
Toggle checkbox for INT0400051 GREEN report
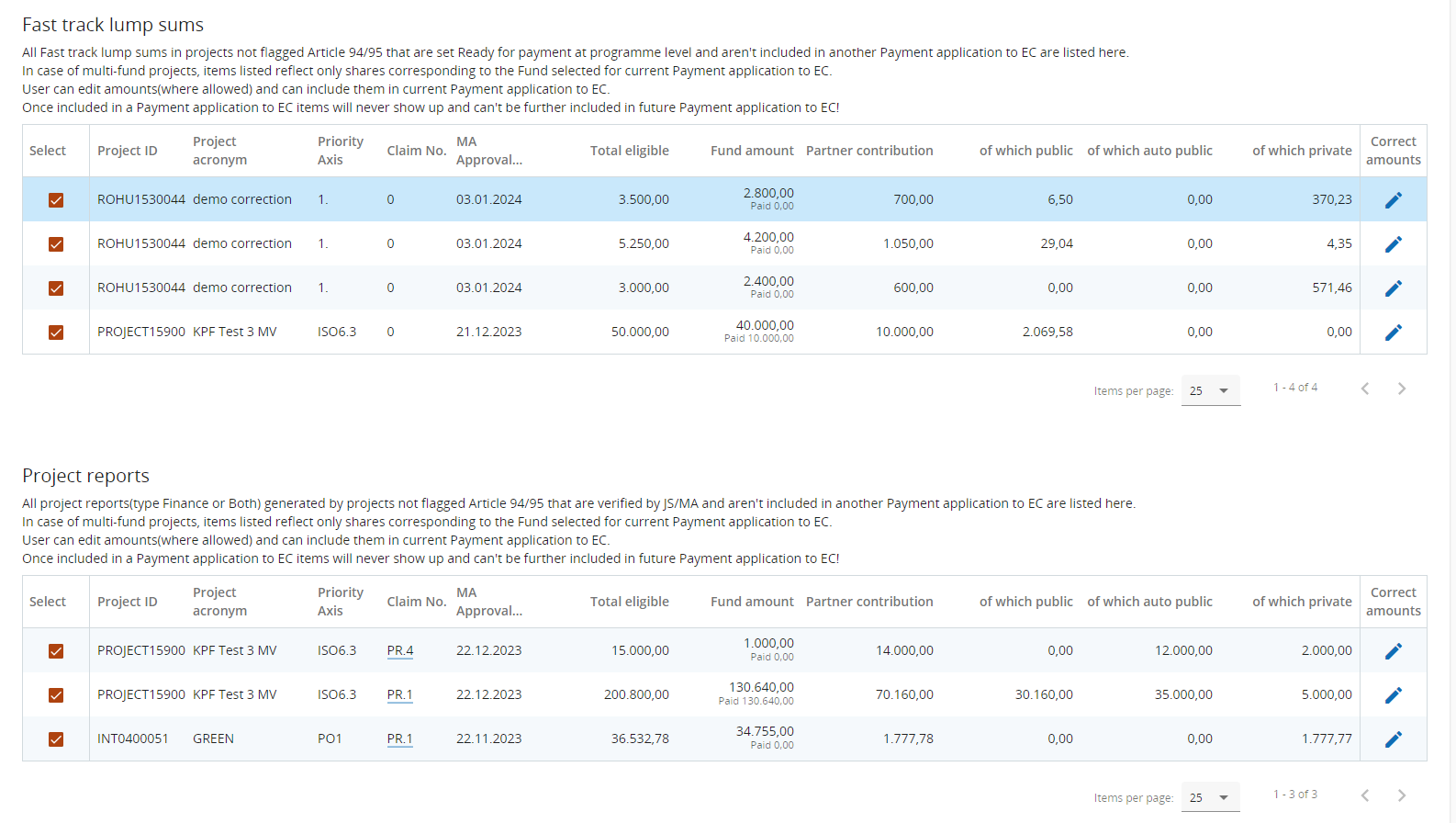click(x=56, y=739)
